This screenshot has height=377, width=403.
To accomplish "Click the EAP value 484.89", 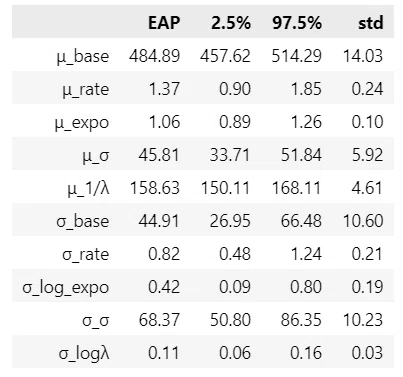I will (155, 56).
